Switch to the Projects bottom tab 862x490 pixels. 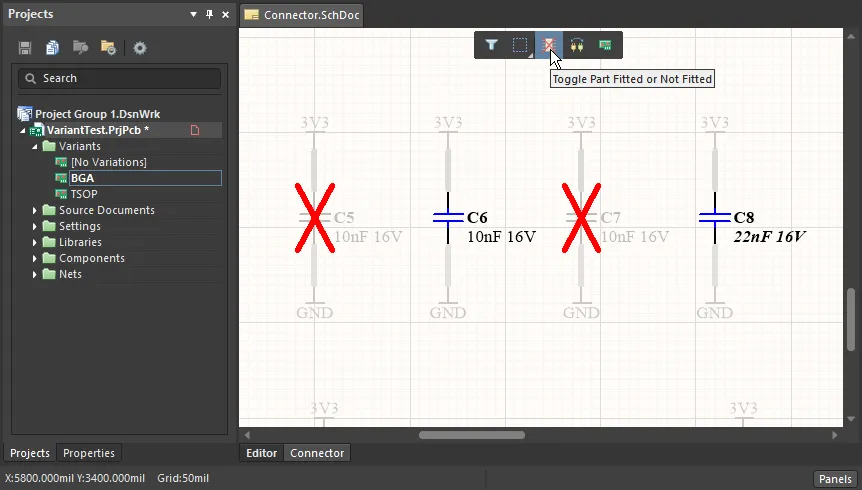(x=30, y=453)
